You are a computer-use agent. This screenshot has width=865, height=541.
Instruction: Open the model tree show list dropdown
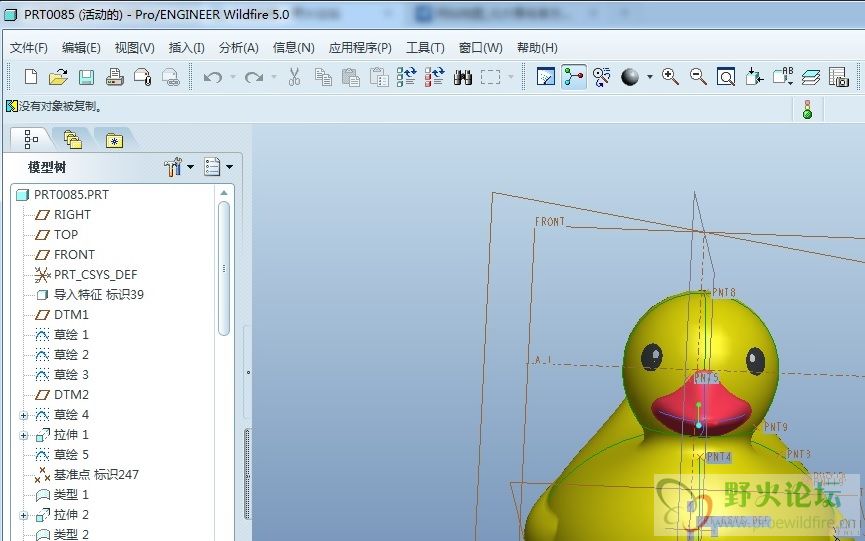pyautogui.click(x=218, y=167)
